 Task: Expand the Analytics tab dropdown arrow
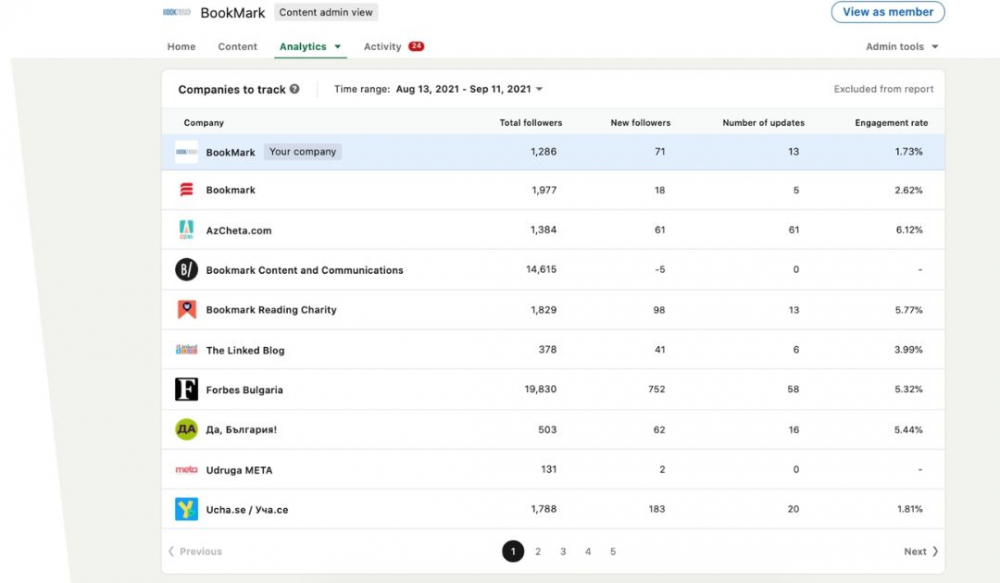click(337, 47)
